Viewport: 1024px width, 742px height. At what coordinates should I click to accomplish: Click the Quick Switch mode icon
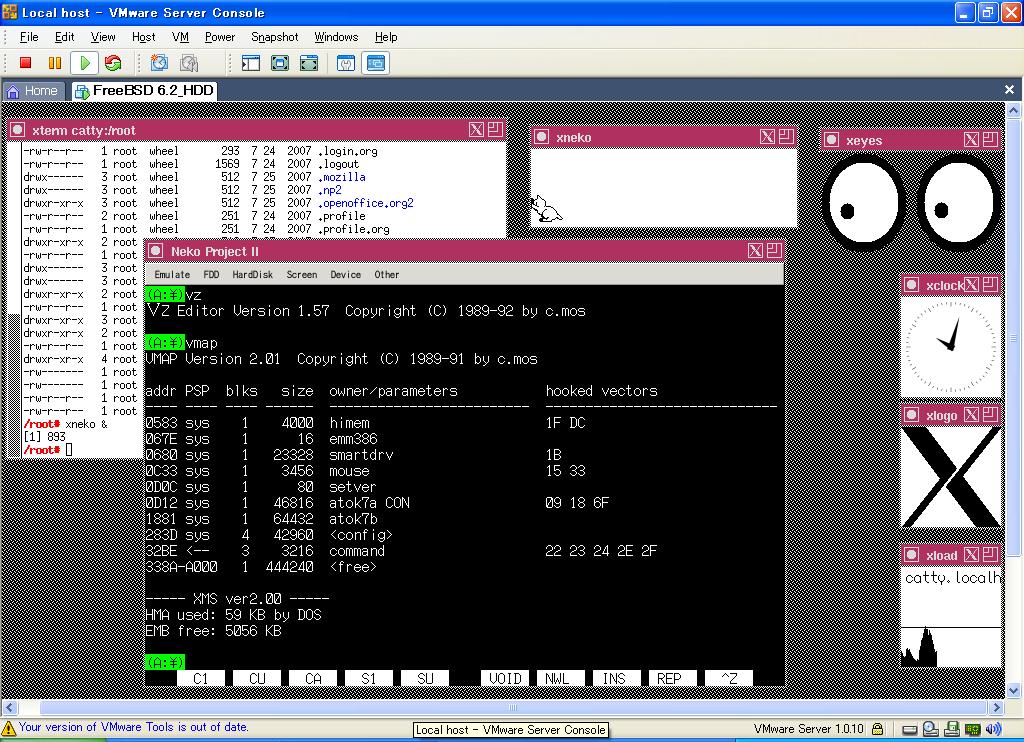[280, 63]
